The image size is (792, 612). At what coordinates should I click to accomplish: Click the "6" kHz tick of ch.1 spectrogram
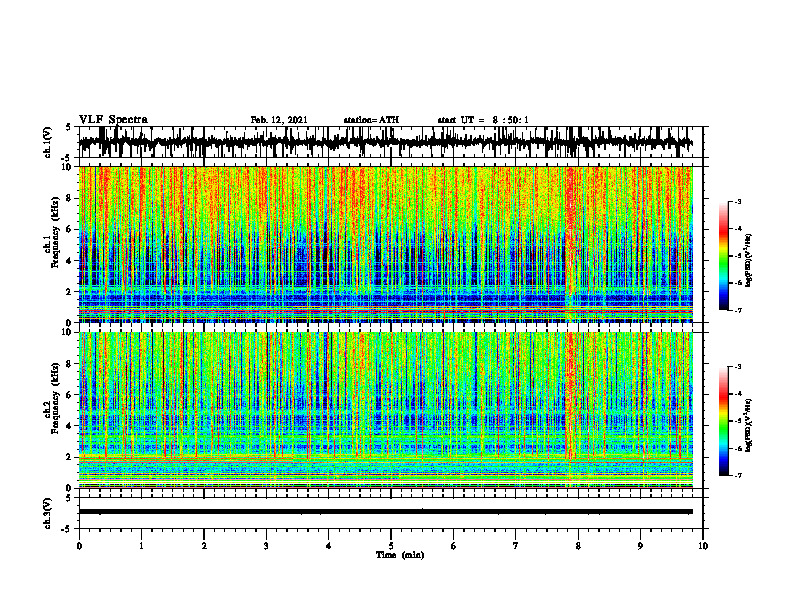pos(70,229)
